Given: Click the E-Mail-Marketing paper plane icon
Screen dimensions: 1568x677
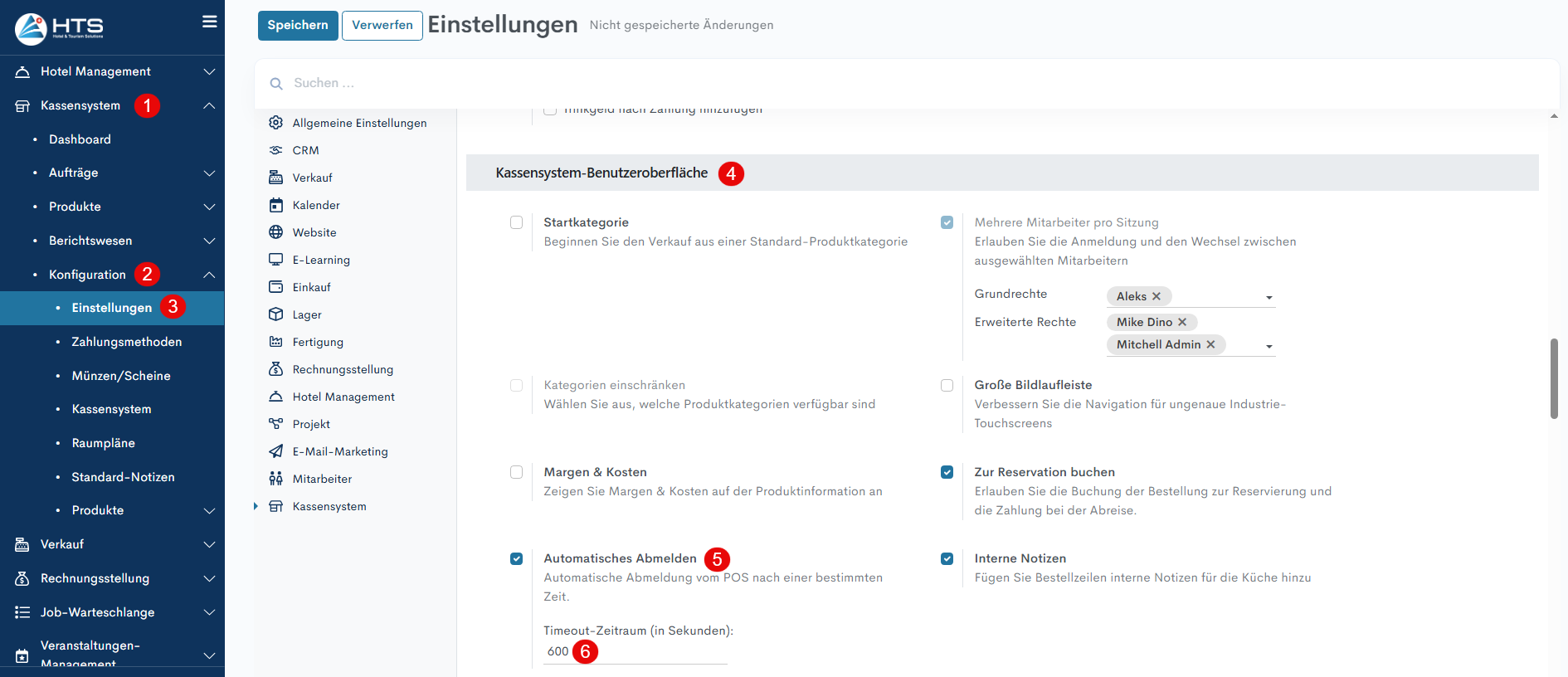Looking at the screenshot, I should pyautogui.click(x=276, y=451).
